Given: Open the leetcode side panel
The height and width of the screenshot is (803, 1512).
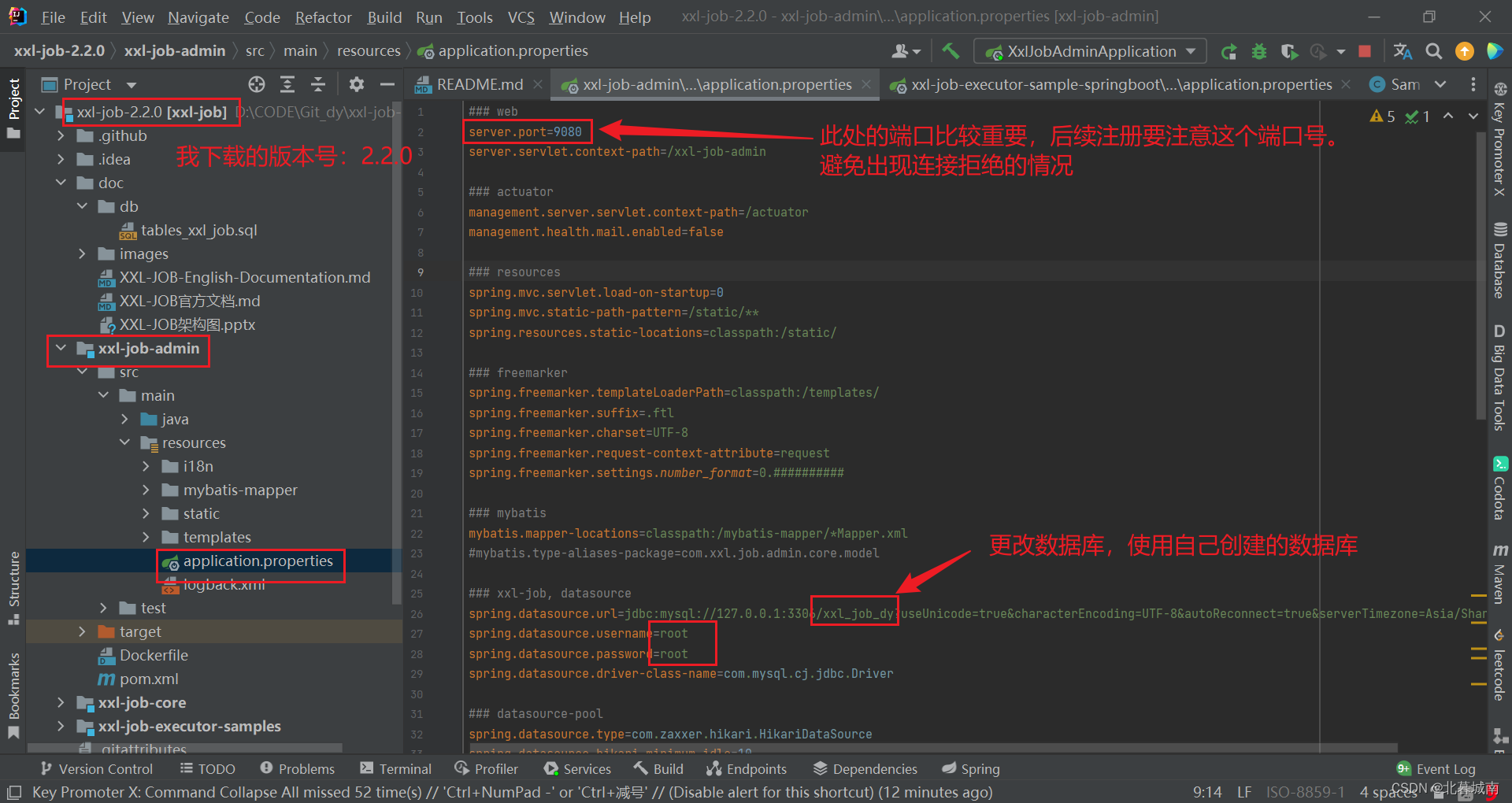Looking at the screenshot, I should tap(1499, 664).
